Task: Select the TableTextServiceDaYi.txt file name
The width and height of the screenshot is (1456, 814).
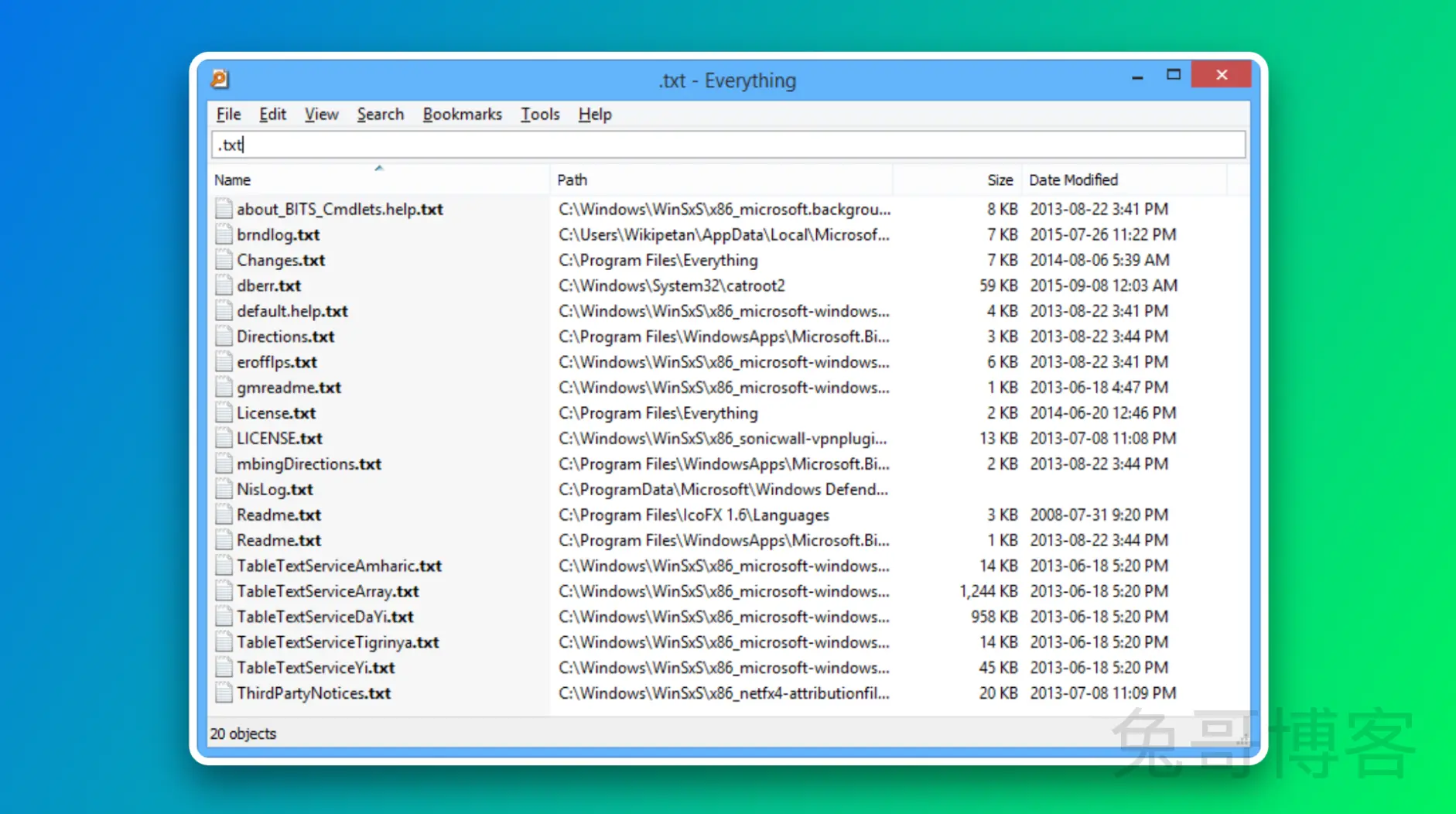Action: (x=325, y=617)
